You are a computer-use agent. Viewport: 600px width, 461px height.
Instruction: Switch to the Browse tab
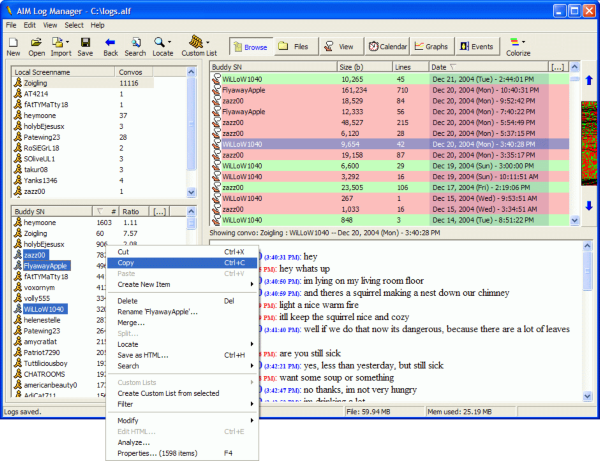[251, 47]
